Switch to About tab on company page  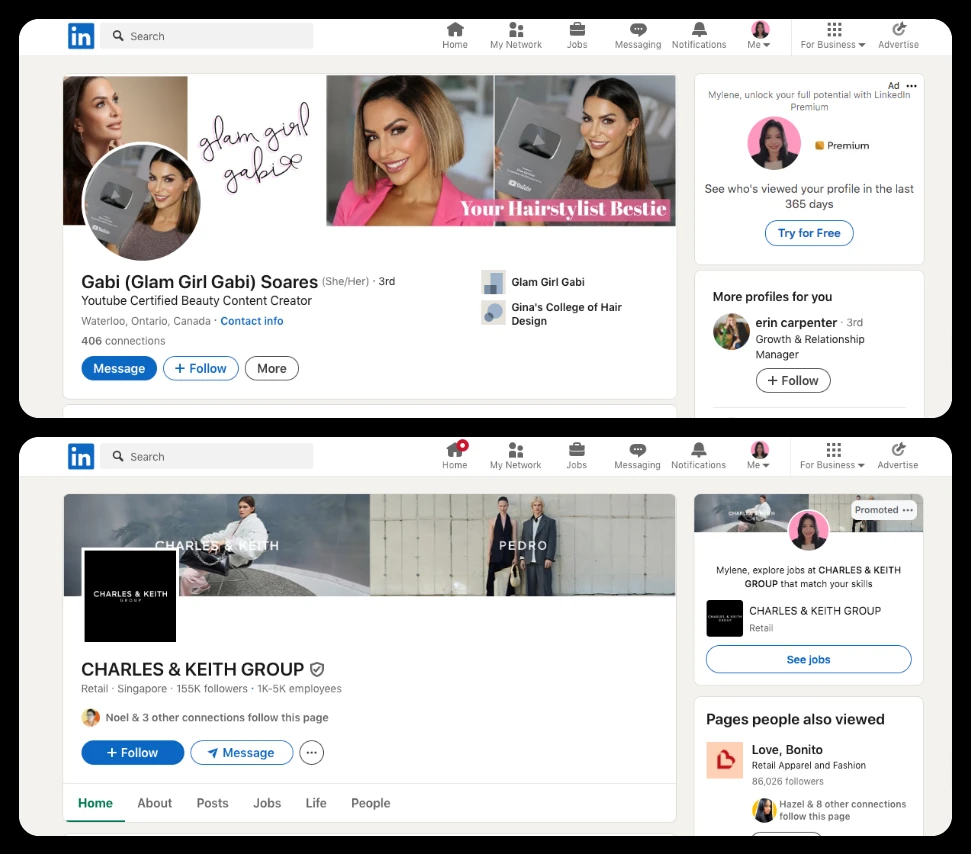pos(155,803)
